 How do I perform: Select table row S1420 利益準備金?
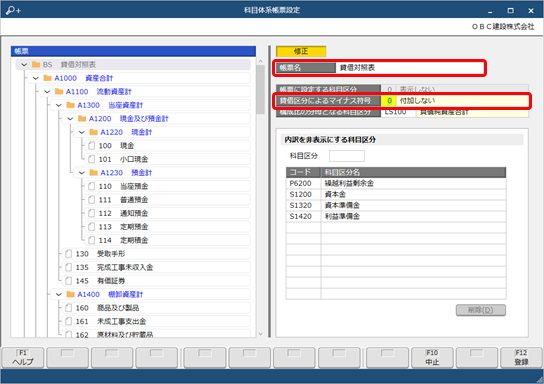[x=396, y=216]
